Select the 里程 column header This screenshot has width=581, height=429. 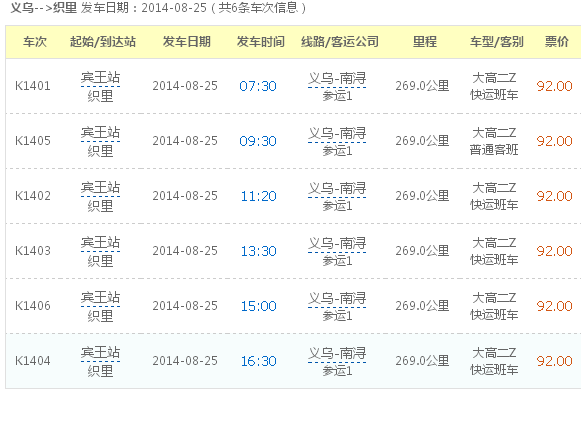[425, 41]
